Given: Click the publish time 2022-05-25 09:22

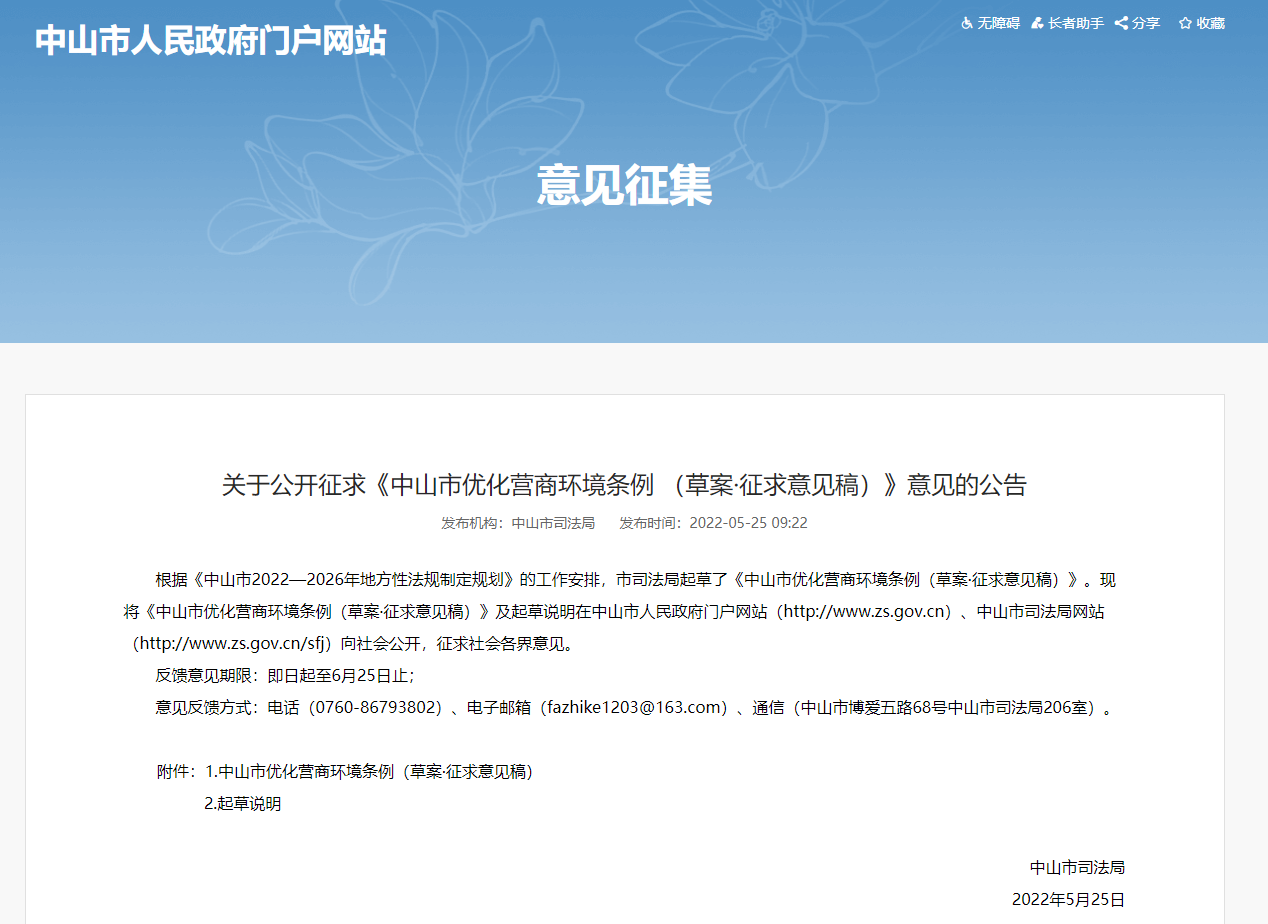Looking at the screenshot, I should [x=749, y=523].
